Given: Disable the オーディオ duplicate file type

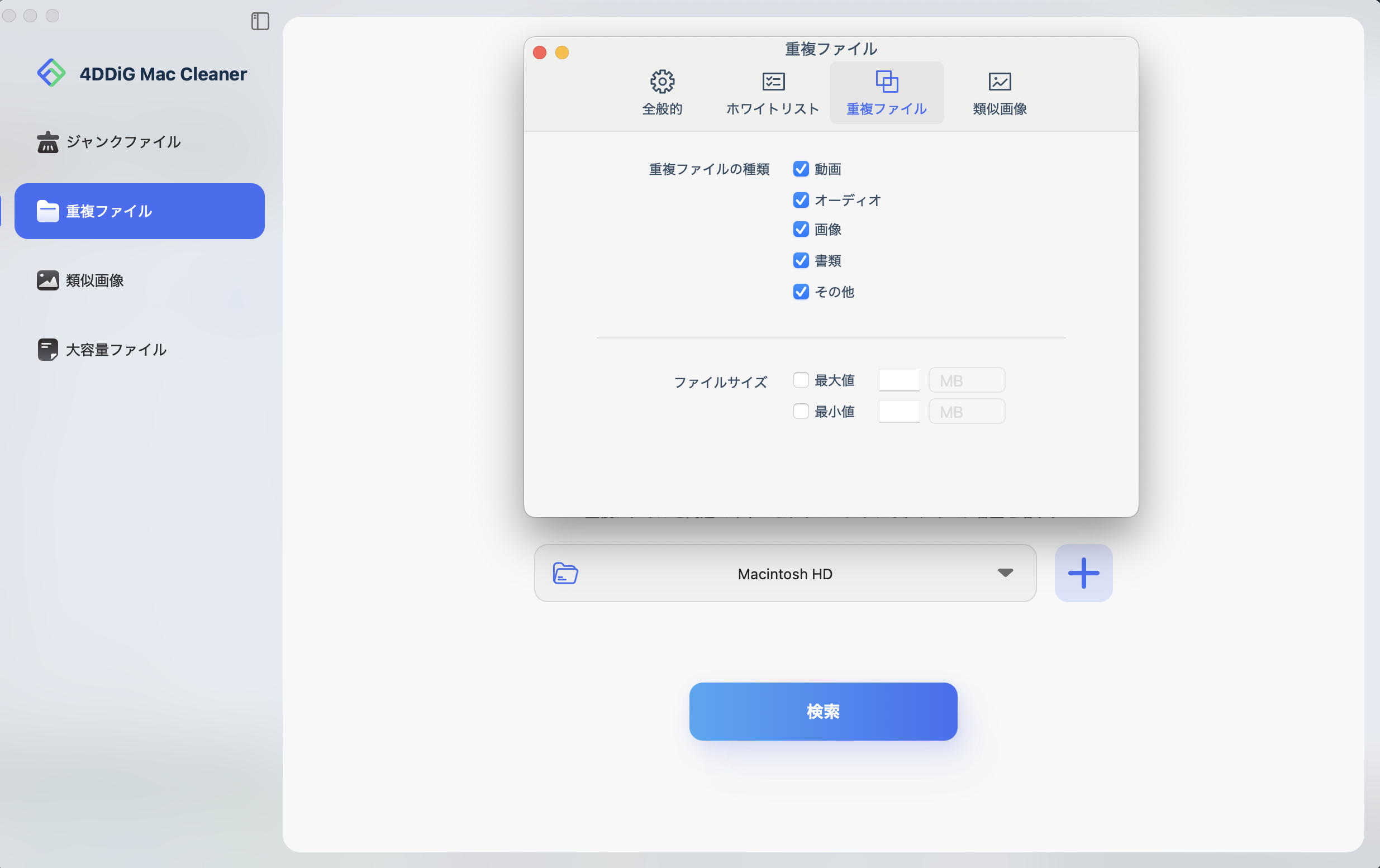Looking at the screenshot, I should coord(801,200).
